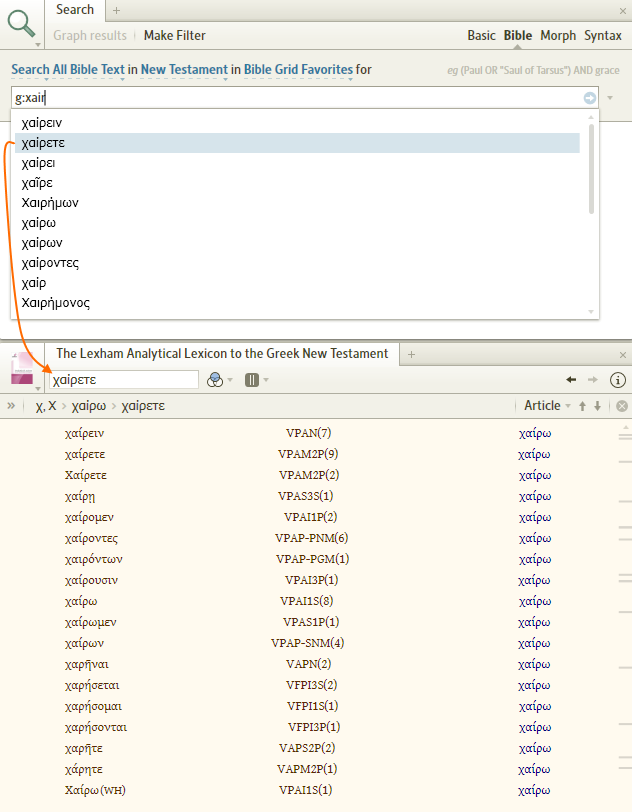Choose suggestion Χαιρήμονος
This screenshot has width=632, height=812.
coord(297,303)
